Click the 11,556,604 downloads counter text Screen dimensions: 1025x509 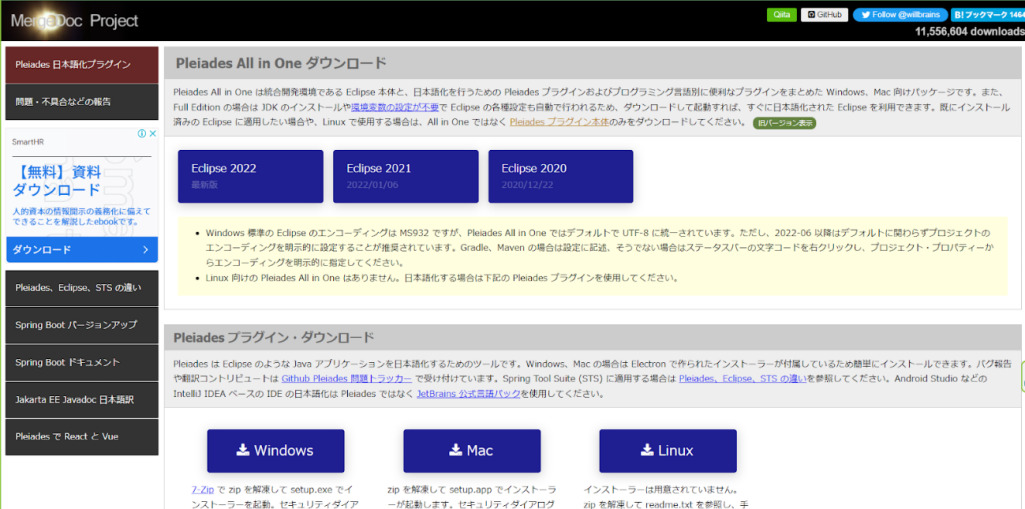pyautogui.click(x=969, y=31)
